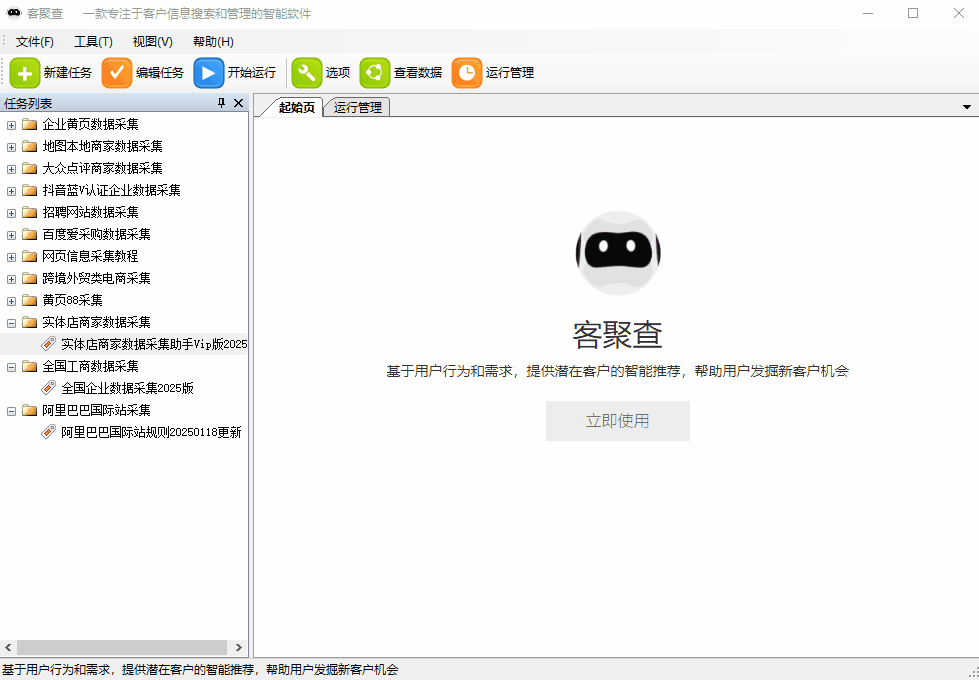Click the 立即使用 button
This screenshot has height=680, width=979.
click(617, 421)
